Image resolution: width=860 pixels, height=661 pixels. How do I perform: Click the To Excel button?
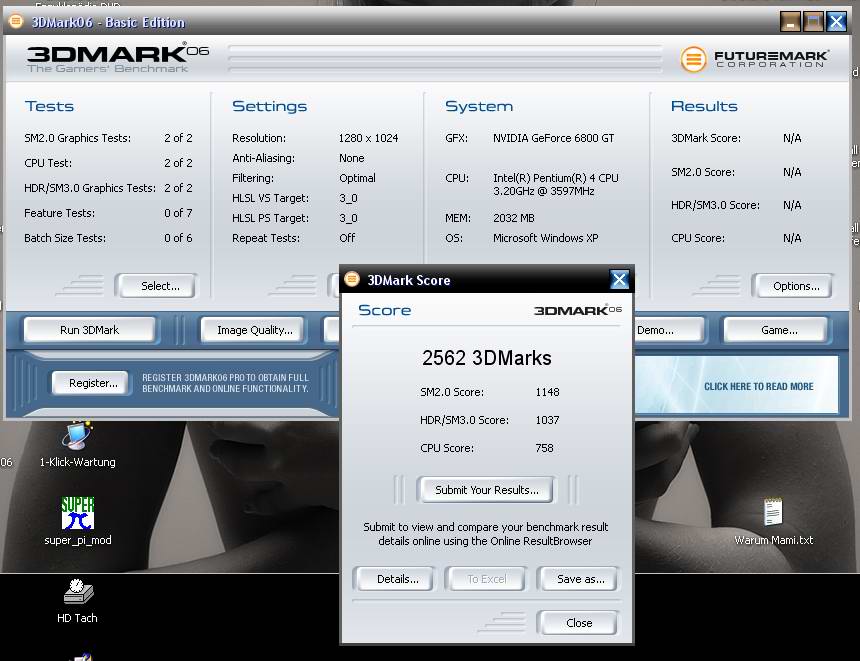[486, 579]
